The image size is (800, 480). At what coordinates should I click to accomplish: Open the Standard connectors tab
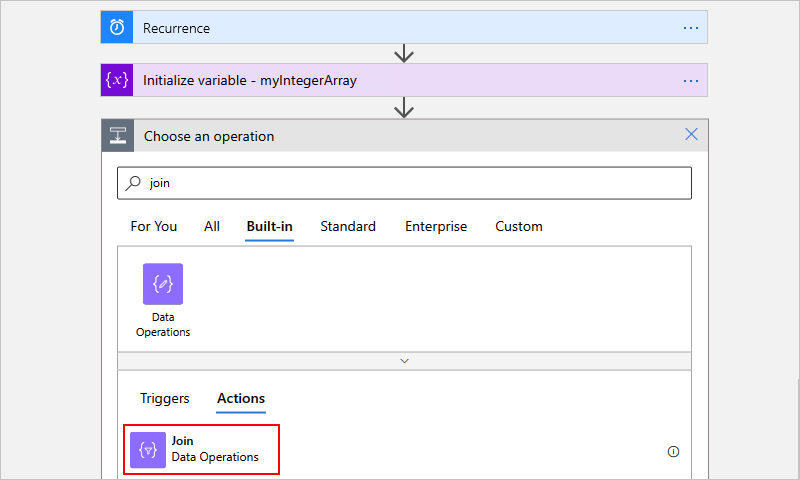coord(348,227)
